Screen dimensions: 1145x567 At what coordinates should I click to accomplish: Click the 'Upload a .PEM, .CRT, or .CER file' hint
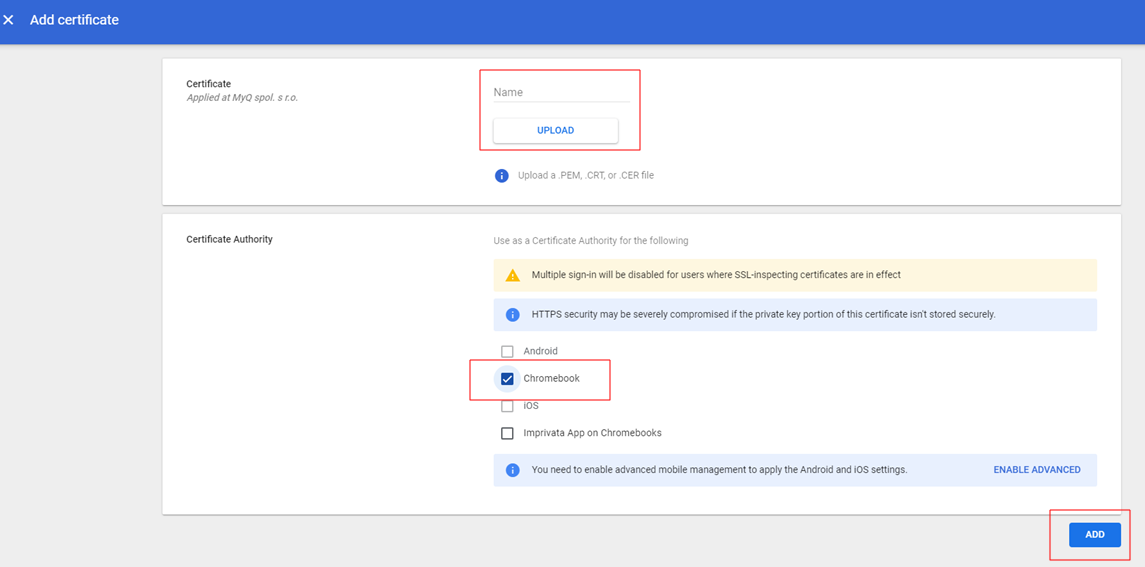tap(585, 176)
